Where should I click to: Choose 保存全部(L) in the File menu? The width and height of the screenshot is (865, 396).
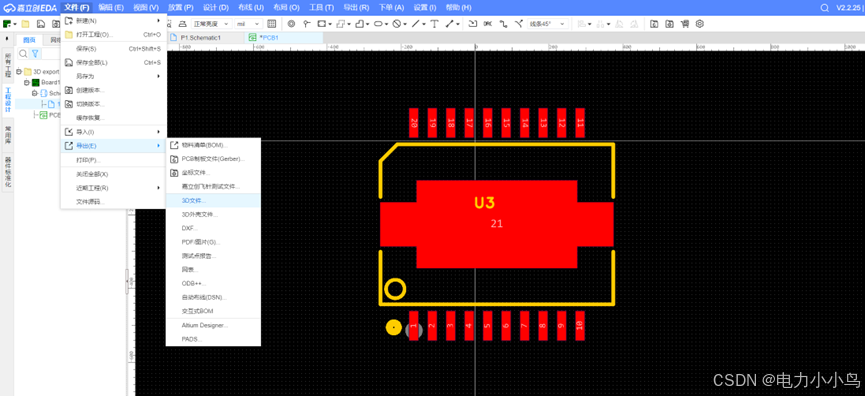tap(113, 62)
